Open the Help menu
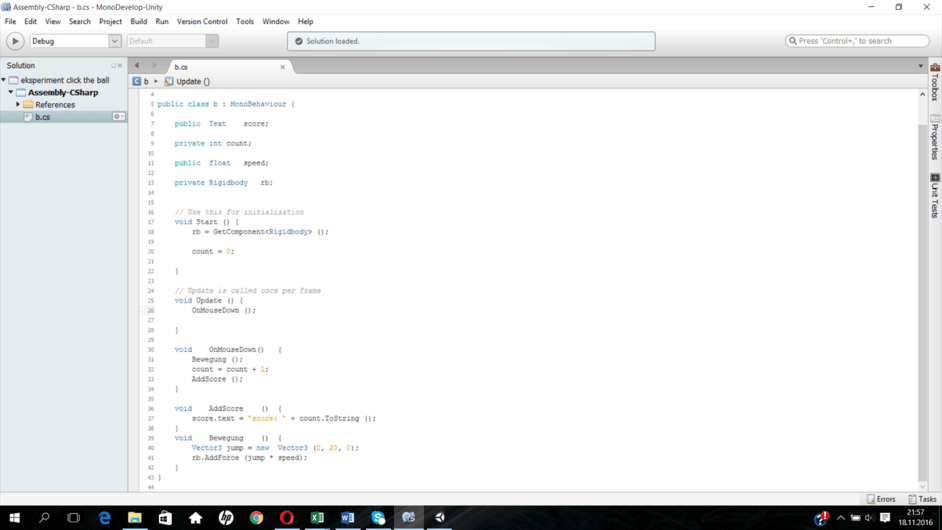Screen dimensions: 942x530 pos(306,21)
